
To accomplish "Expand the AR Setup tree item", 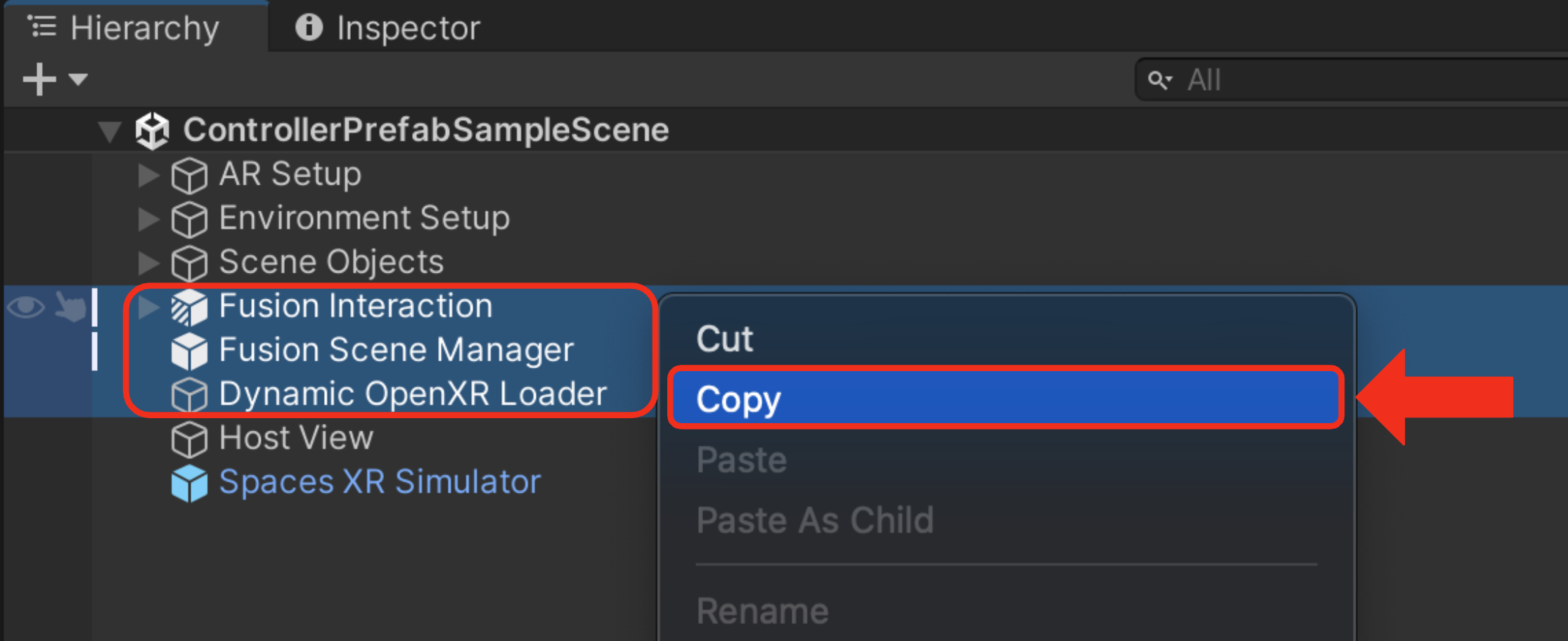I will point(148,175).
